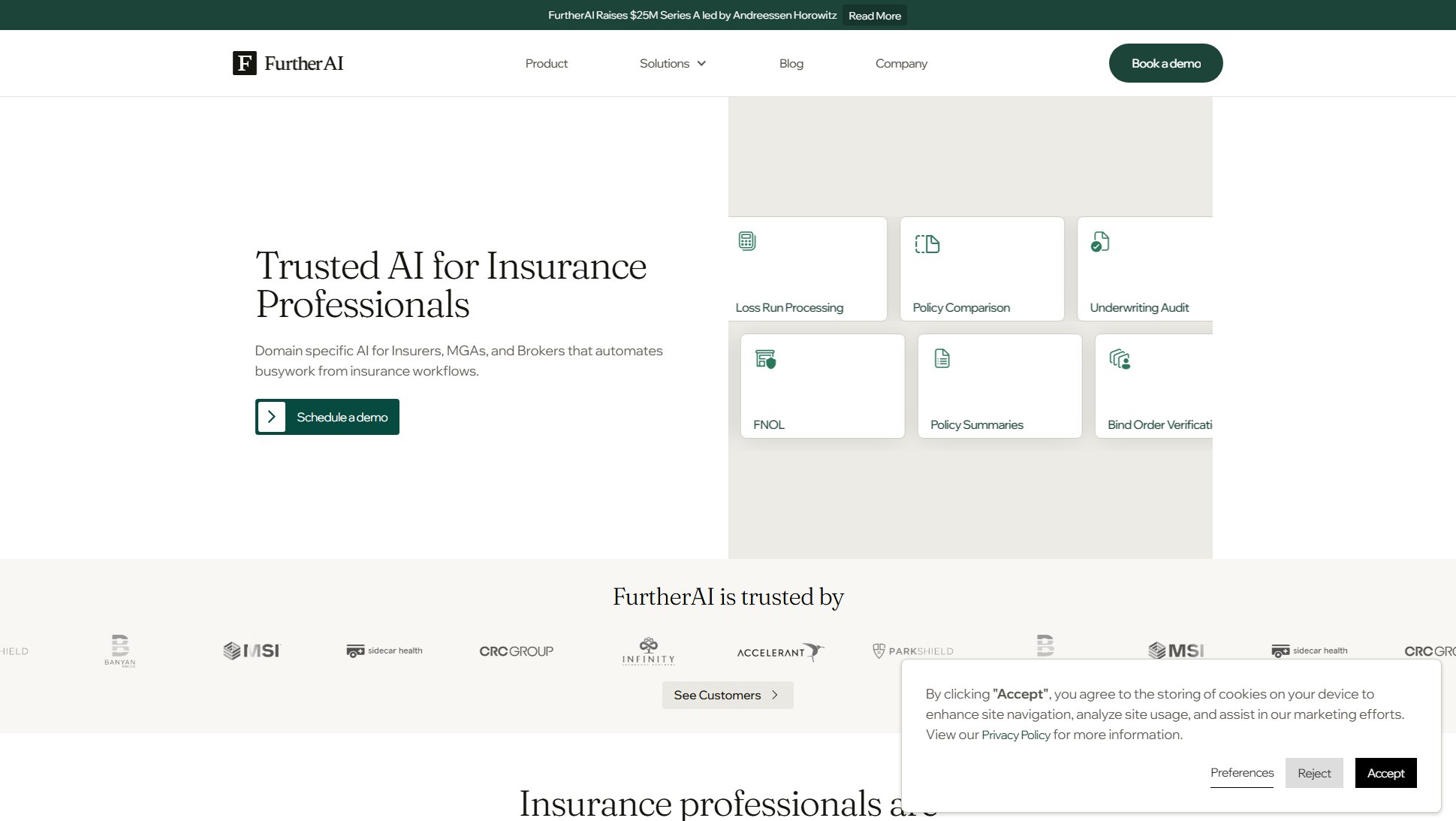Click the MSI logo in trusted-by row
1456x821 pixels.
coord(252,650)
